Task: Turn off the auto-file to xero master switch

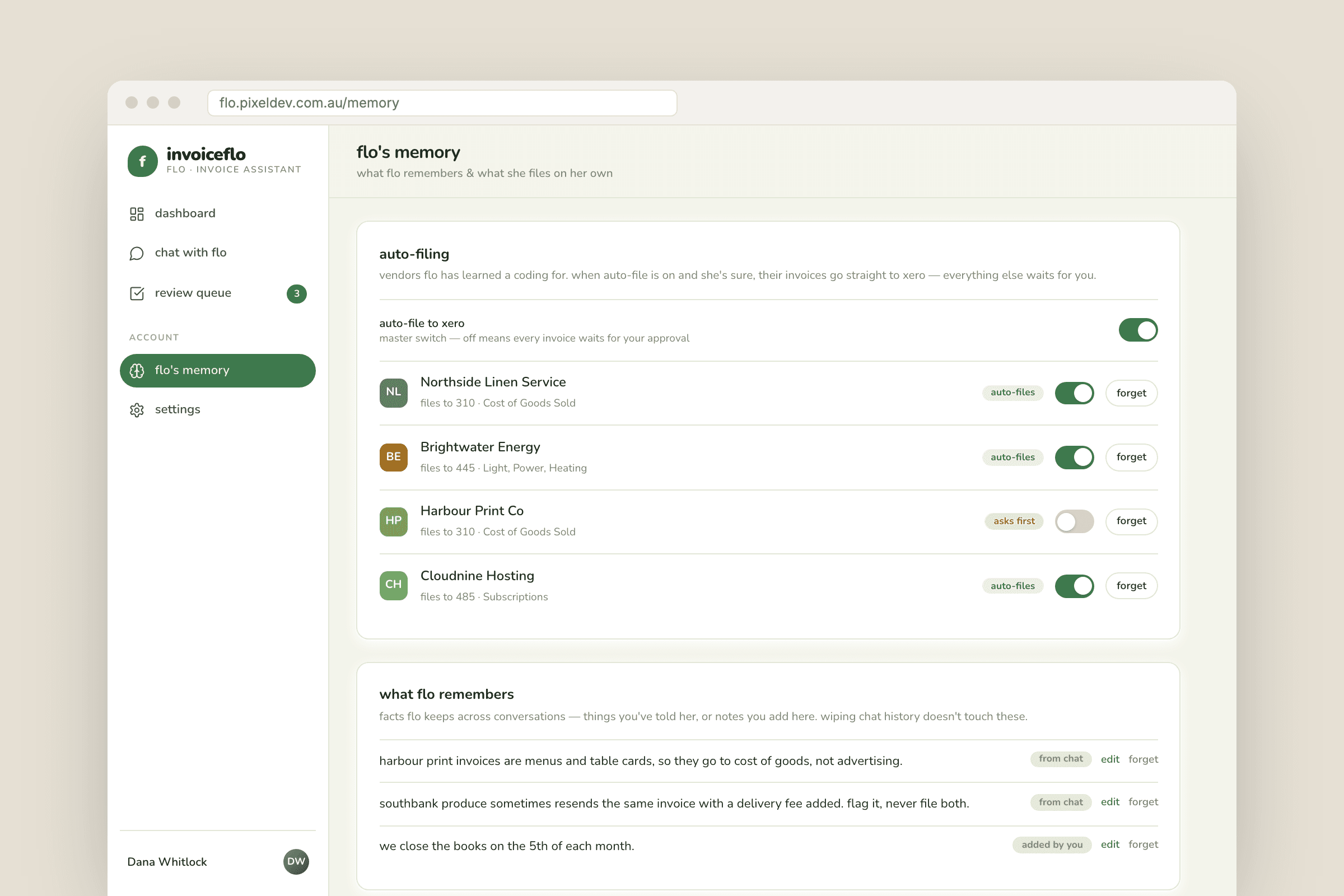Action: pyautogui.click(x=1138, y=330)
